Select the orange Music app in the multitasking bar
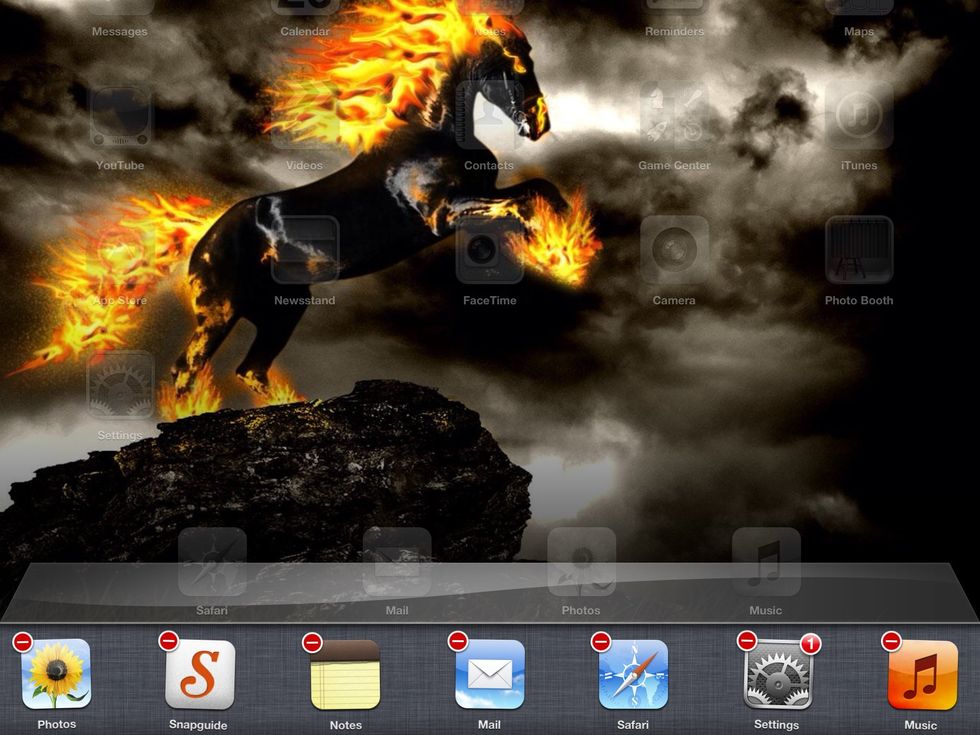Viewport: 980px width, 735px height. pyautogui.click(x=921, y=675)
